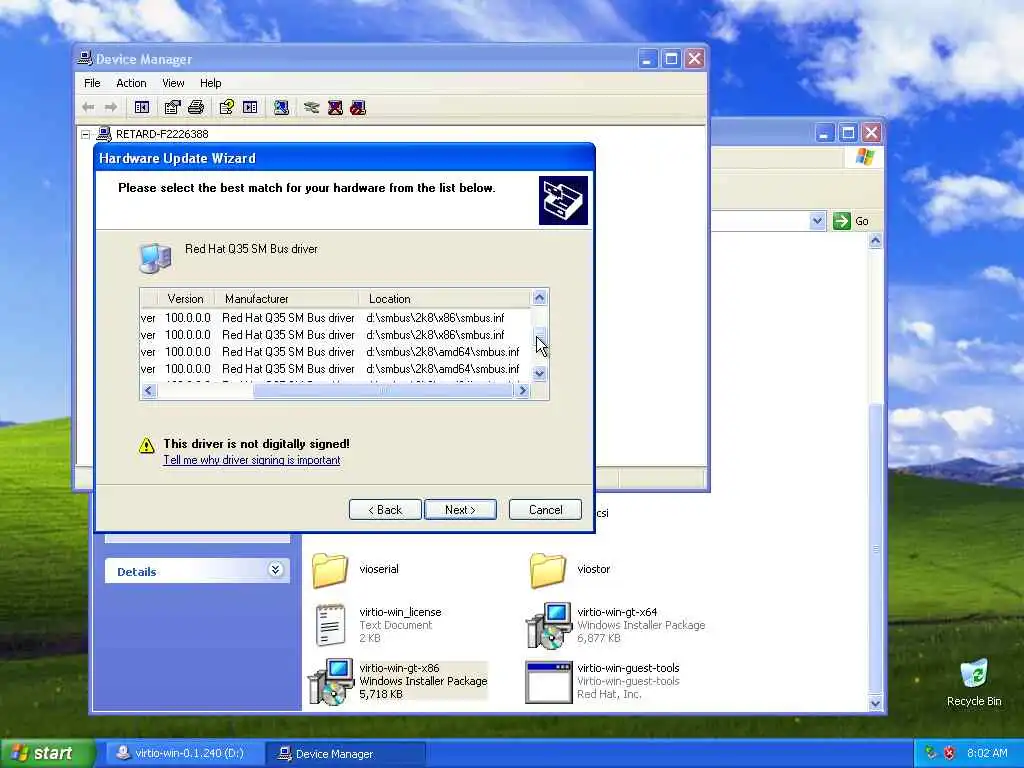Minimize the Explorer window
The height and width of the screenshot is (768, 1024).
824,133
